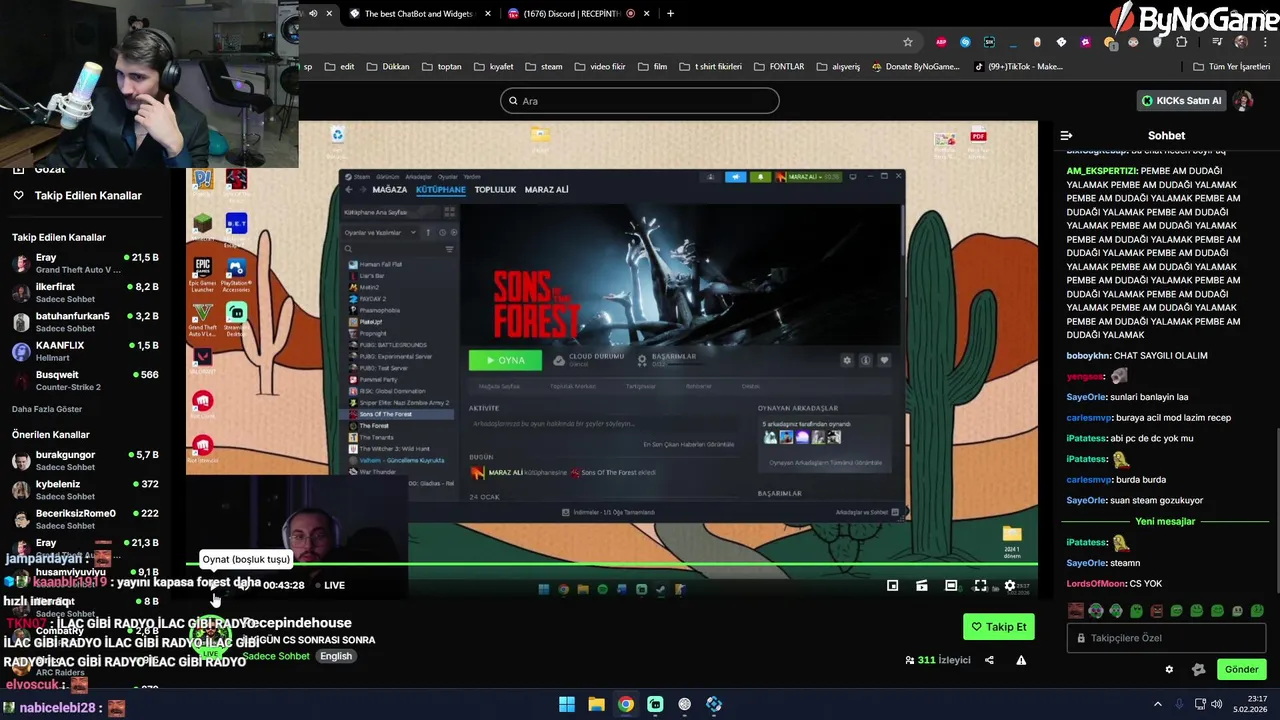The height and width of the screenshot is (720, 1280).
Task: Open batuhanfurkan5 channel in sidebar
Action: [85, 322]
